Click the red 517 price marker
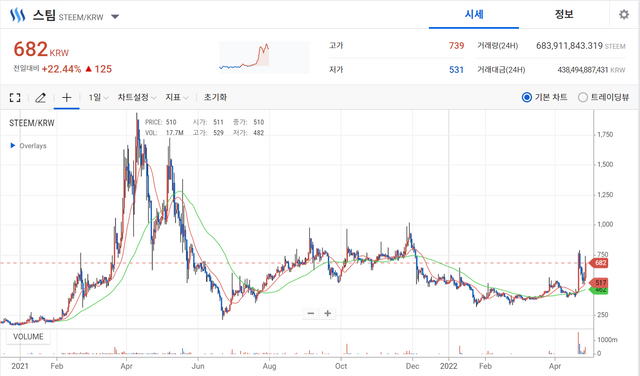Image resolution: width=640 pixels, height=376 pixels. point(599,283)
